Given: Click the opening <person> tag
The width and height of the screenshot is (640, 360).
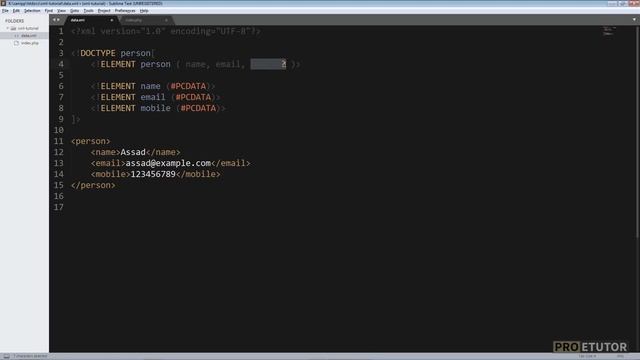Looking at the screenshot, I should coord(91,141).
